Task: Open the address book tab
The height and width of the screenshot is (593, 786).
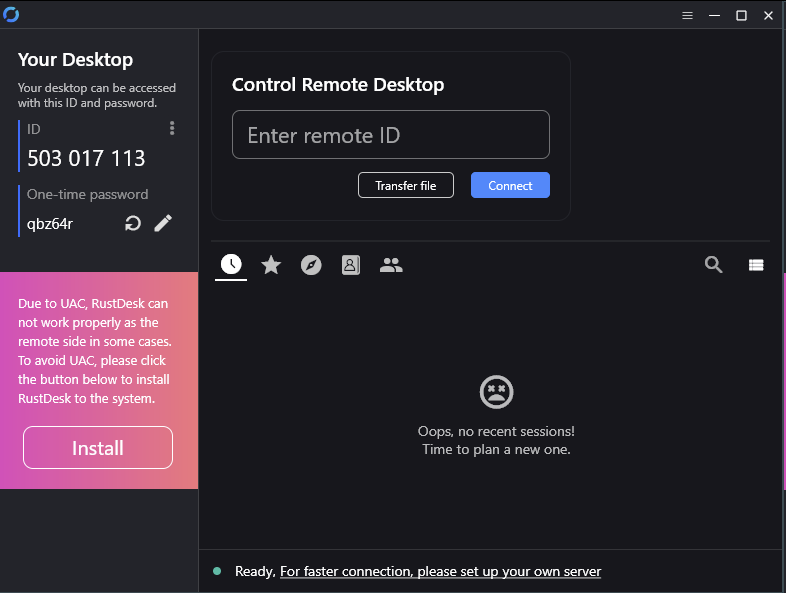Action: [351, 265]
